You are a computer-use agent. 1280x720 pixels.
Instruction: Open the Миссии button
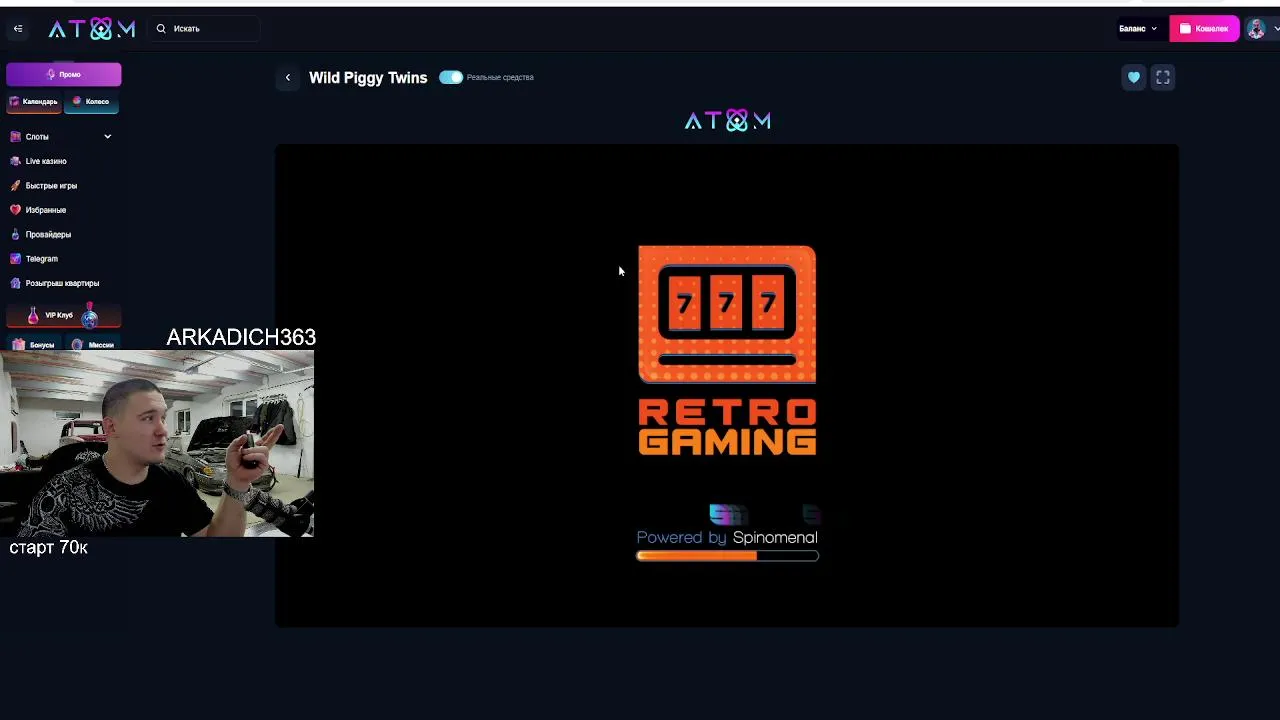tap(92, 344)
